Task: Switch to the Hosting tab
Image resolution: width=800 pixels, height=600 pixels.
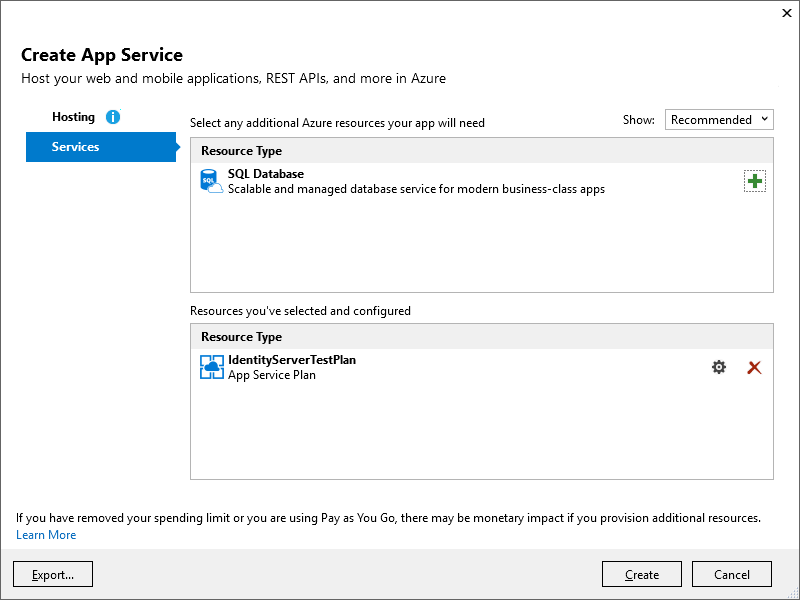Action: pos(73,117)
